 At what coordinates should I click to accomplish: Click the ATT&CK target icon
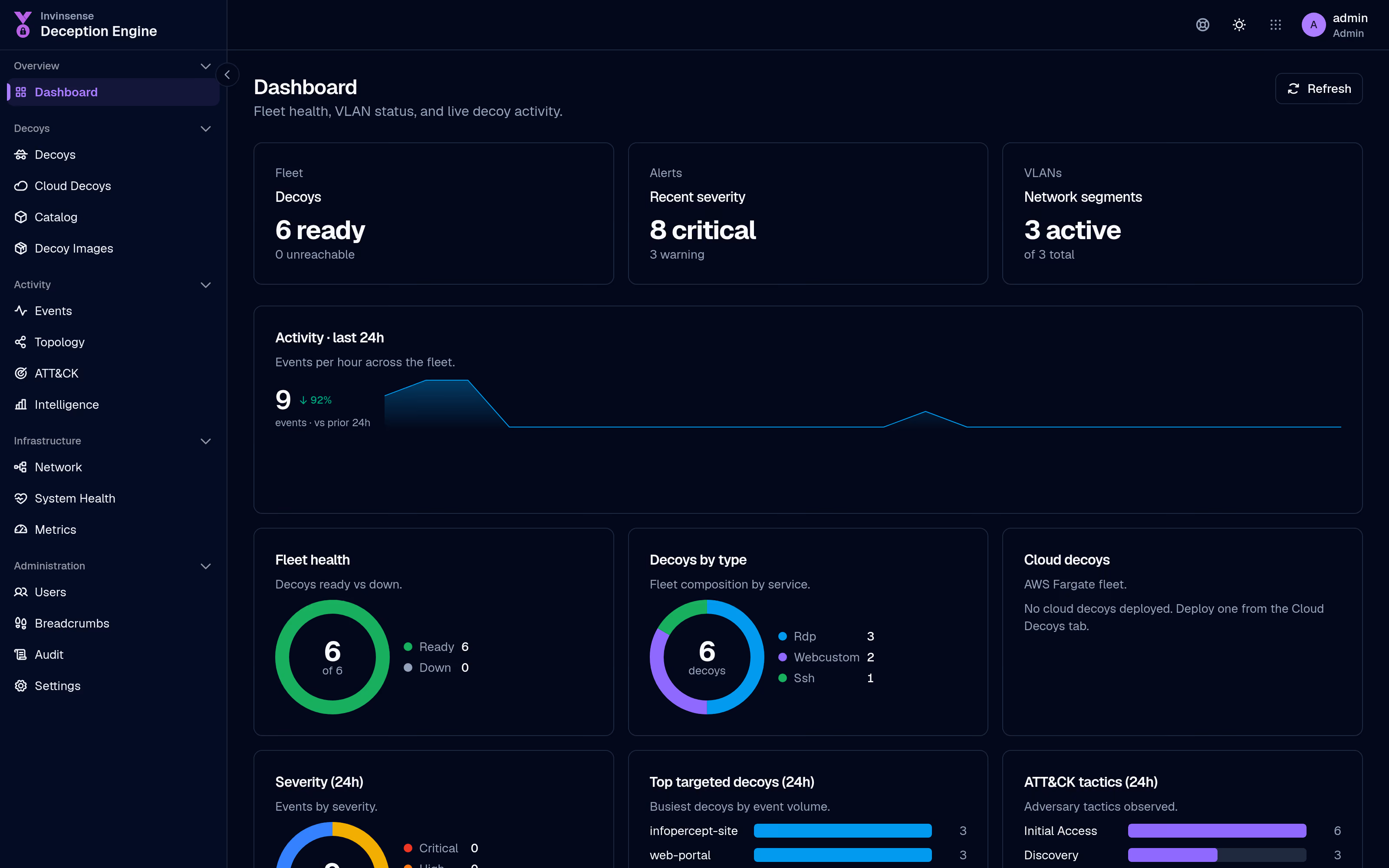pyautogui.click(x=21, y=373)
